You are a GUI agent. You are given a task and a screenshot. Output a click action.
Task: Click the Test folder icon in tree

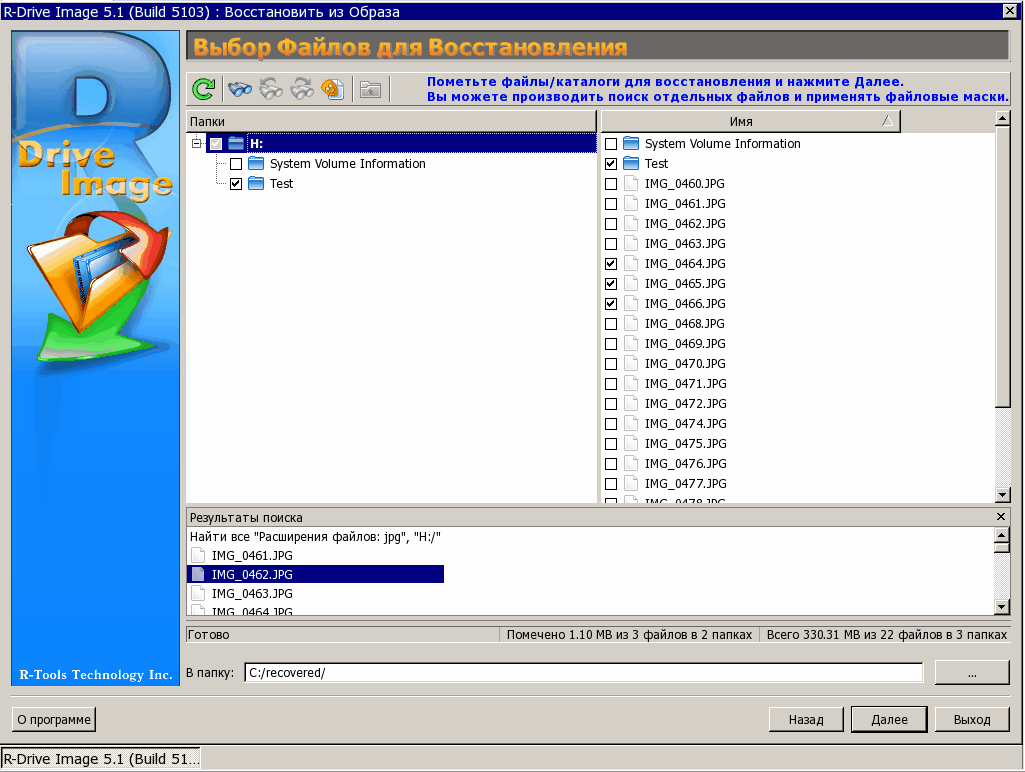tap(256, 184)
